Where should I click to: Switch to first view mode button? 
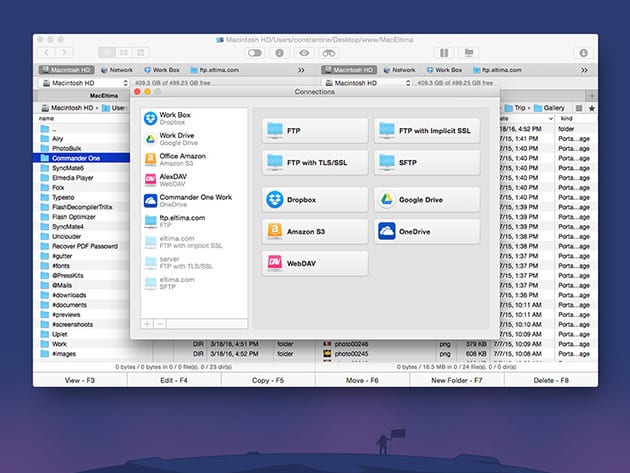pos(107,52)
